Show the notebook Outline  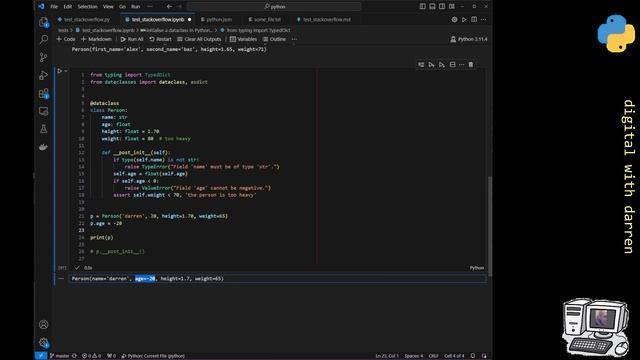click(274, 39)
